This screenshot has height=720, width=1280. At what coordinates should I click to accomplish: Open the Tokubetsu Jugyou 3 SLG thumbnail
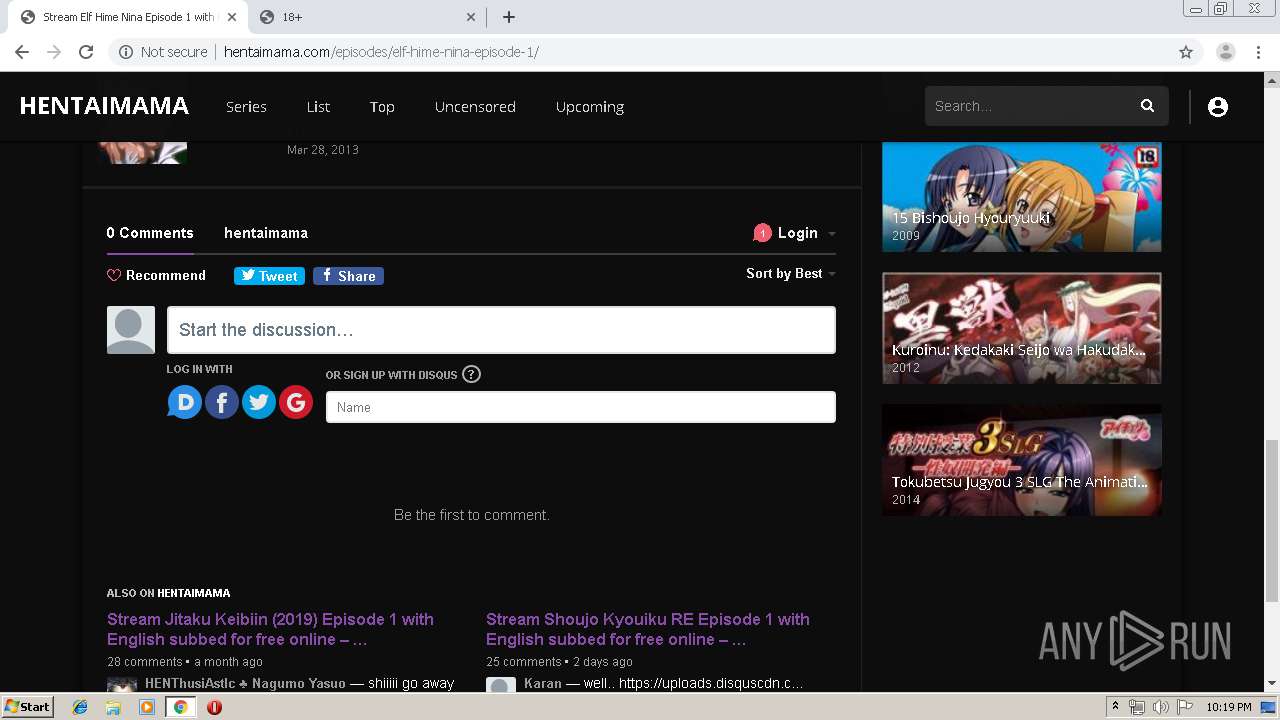(x=1022, y=460)
